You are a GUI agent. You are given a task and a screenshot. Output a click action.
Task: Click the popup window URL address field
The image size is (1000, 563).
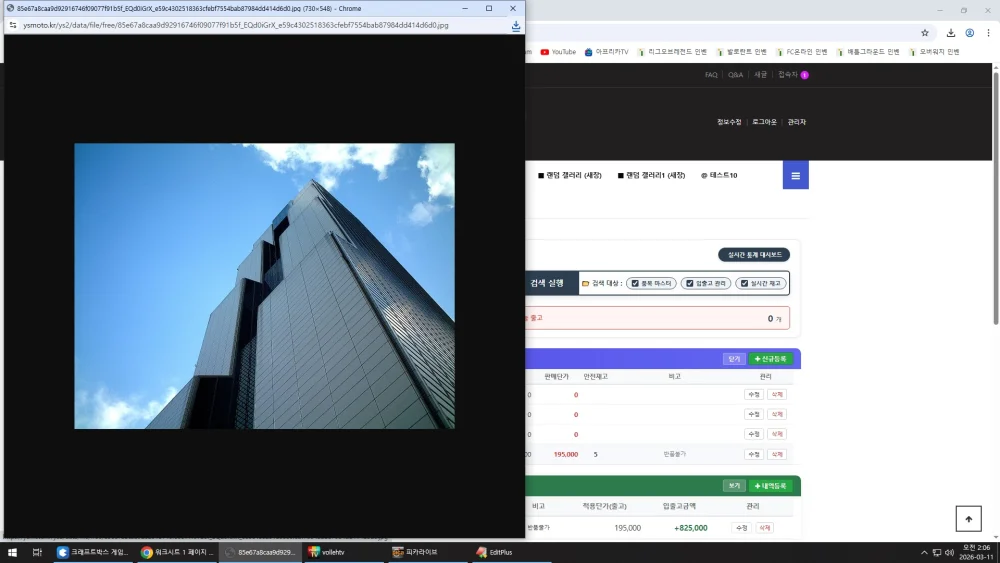click(x=236, y=26)
